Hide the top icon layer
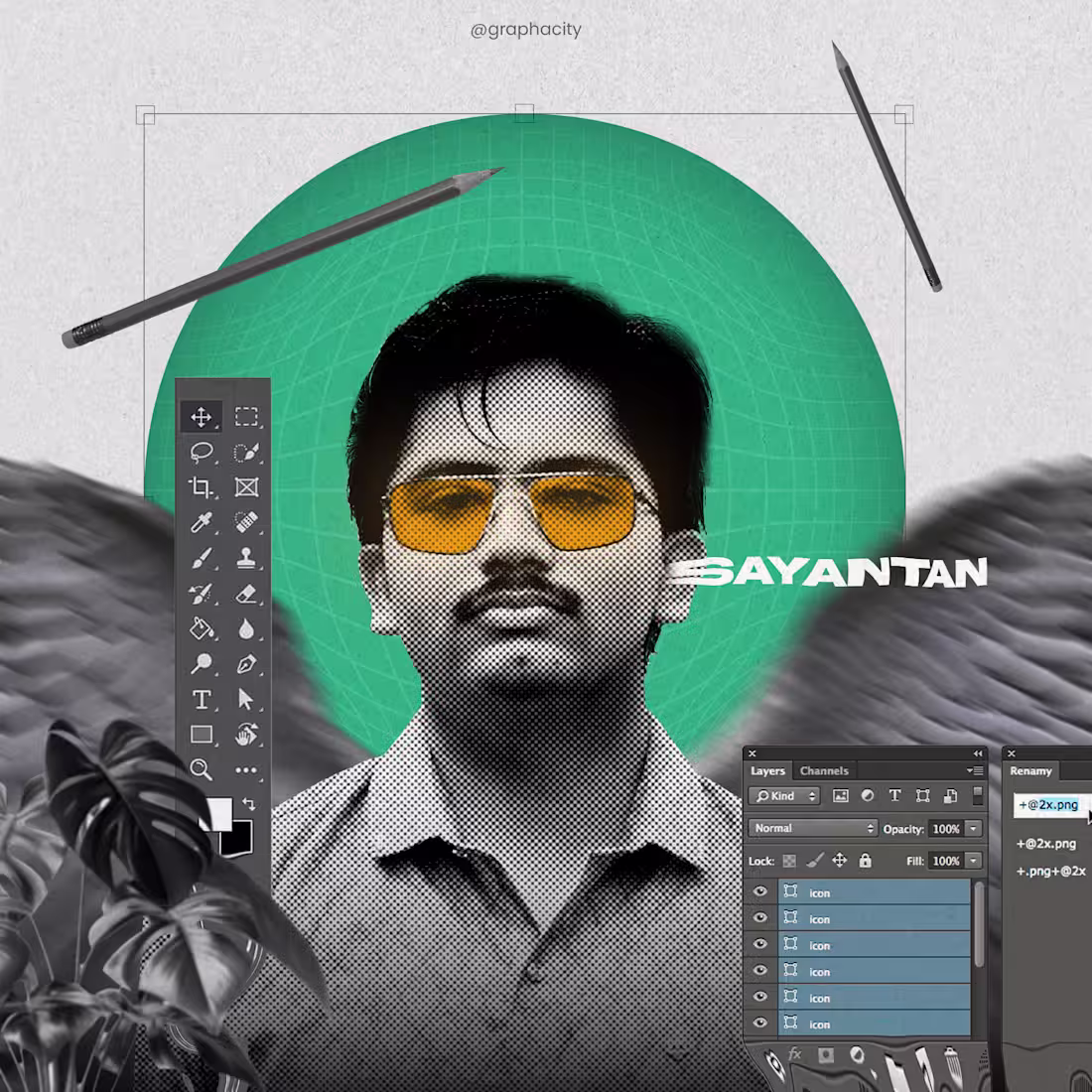 (758, 892)
